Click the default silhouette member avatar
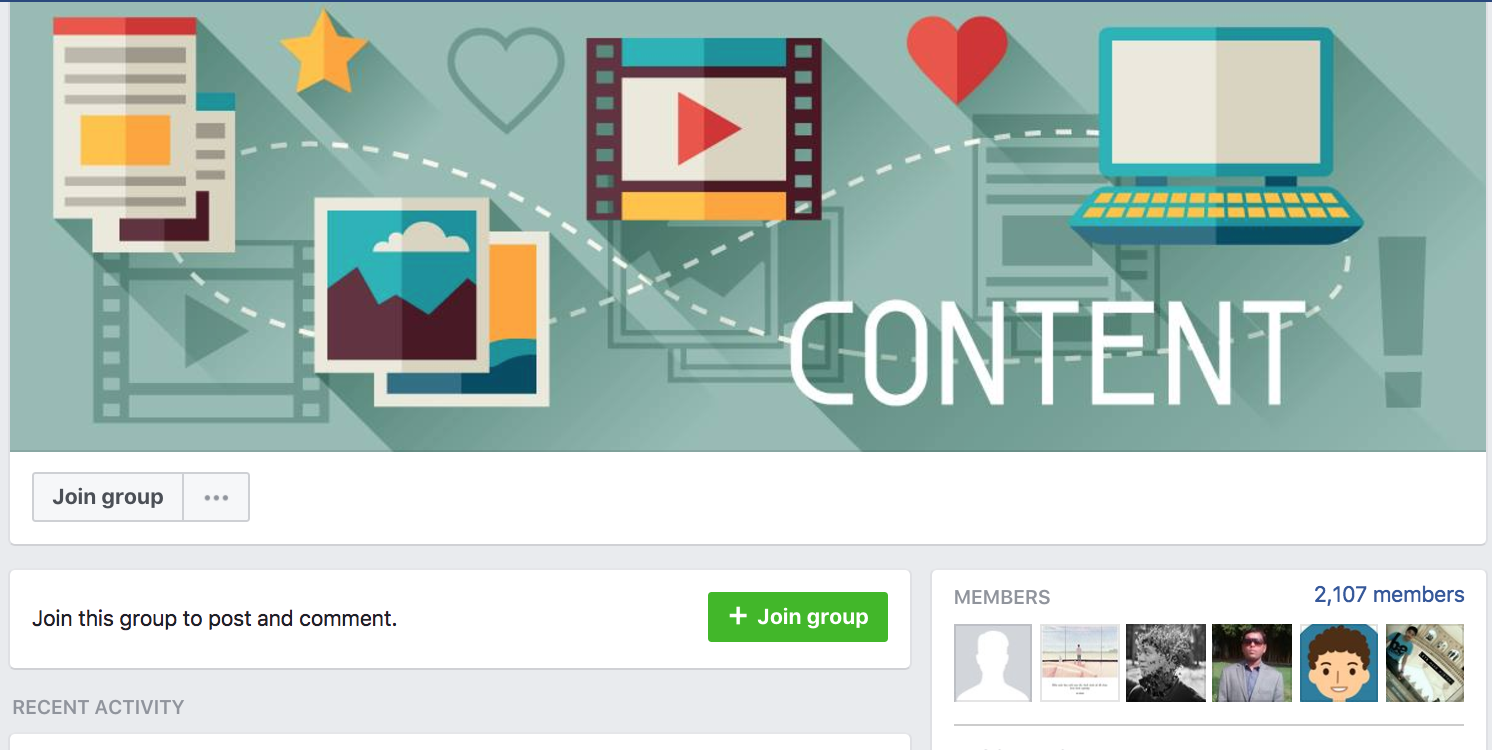The height and width of the screenshot is (750, 1492). pyautogui.click(x=993, y=663)
